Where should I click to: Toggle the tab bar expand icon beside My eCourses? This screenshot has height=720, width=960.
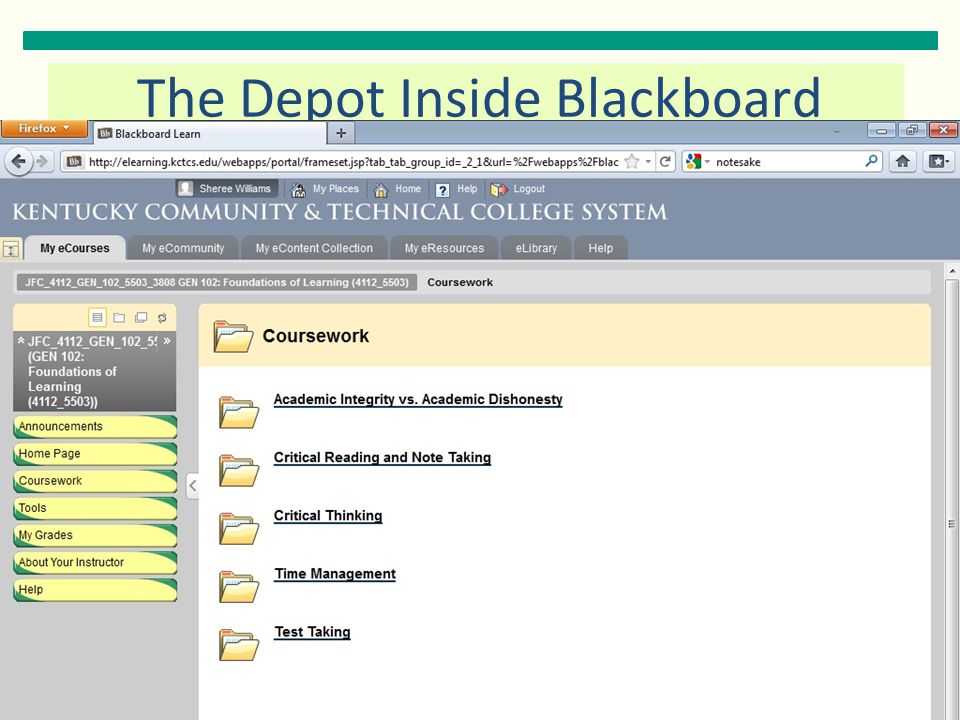(11, 249)
